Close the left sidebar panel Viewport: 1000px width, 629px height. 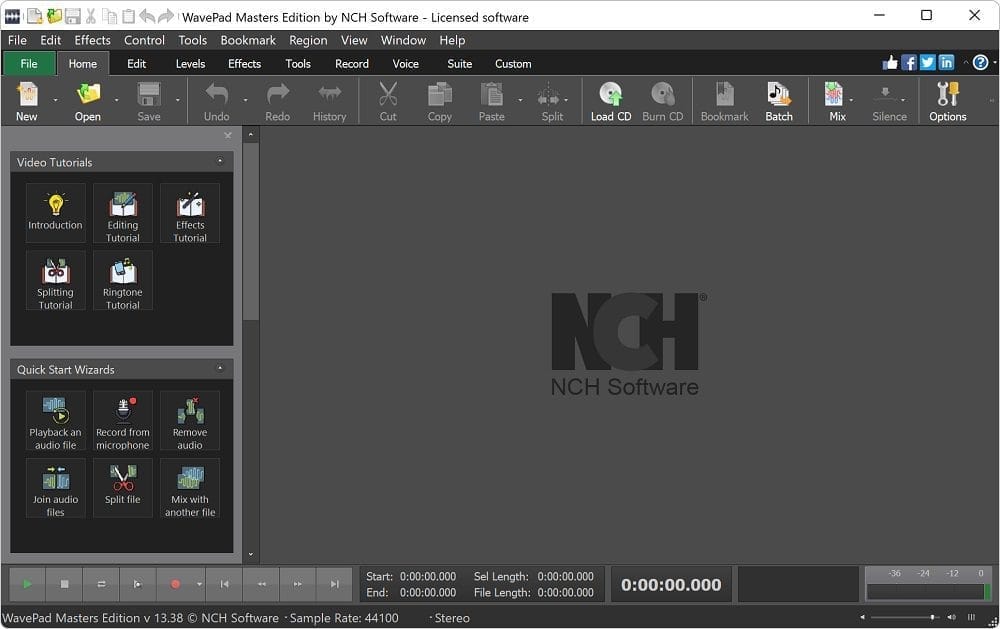point(228,135)
